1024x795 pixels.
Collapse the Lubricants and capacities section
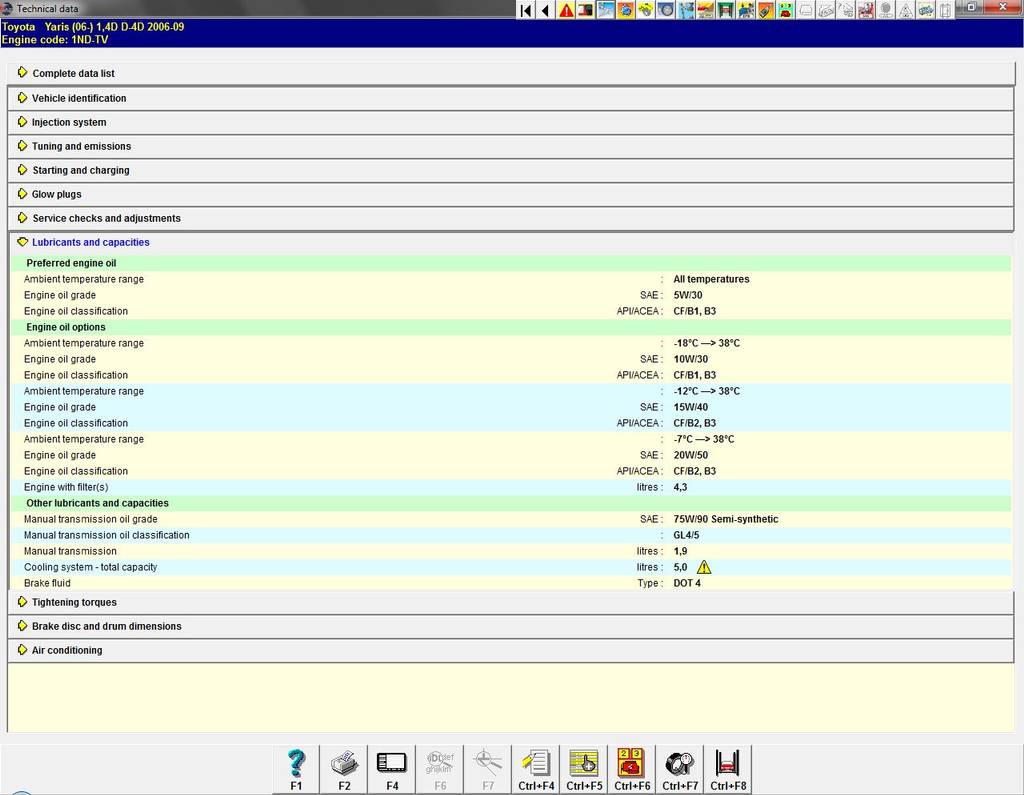511,242
